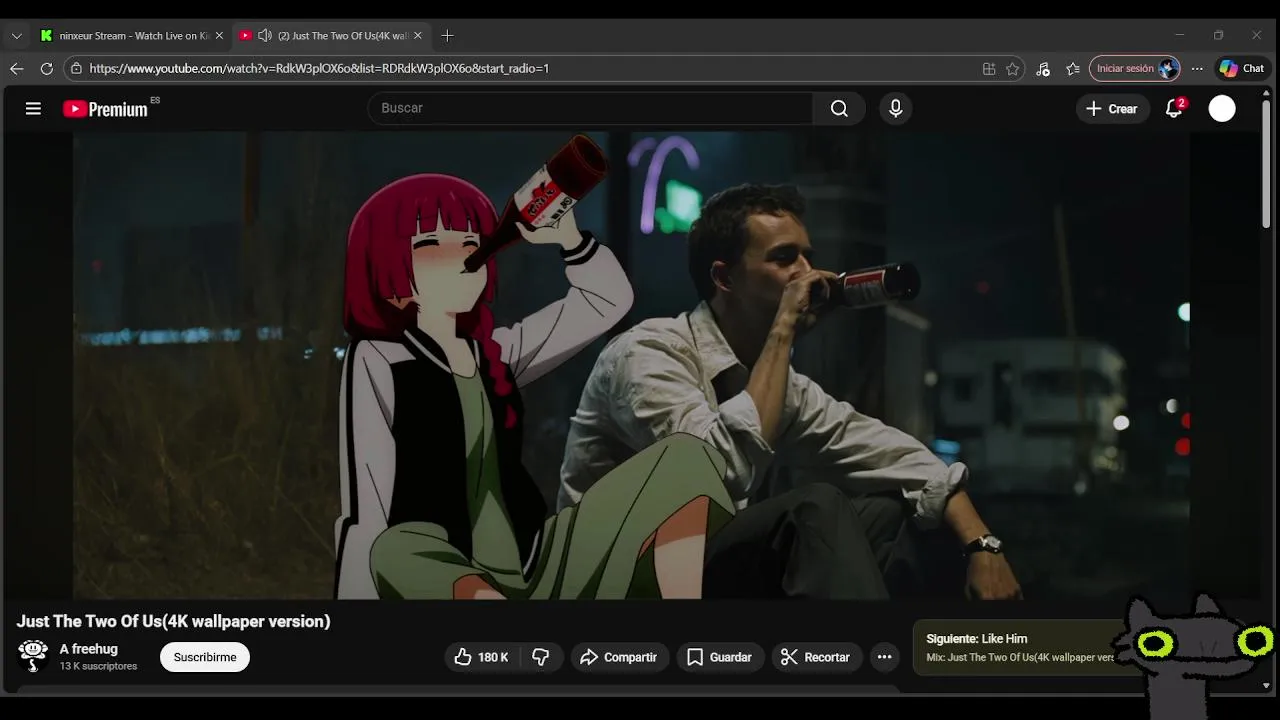The height and width of the screenshot is (720, 1280).
Task: Click Iniciar sesión profile button
Action: [1135, 68]
